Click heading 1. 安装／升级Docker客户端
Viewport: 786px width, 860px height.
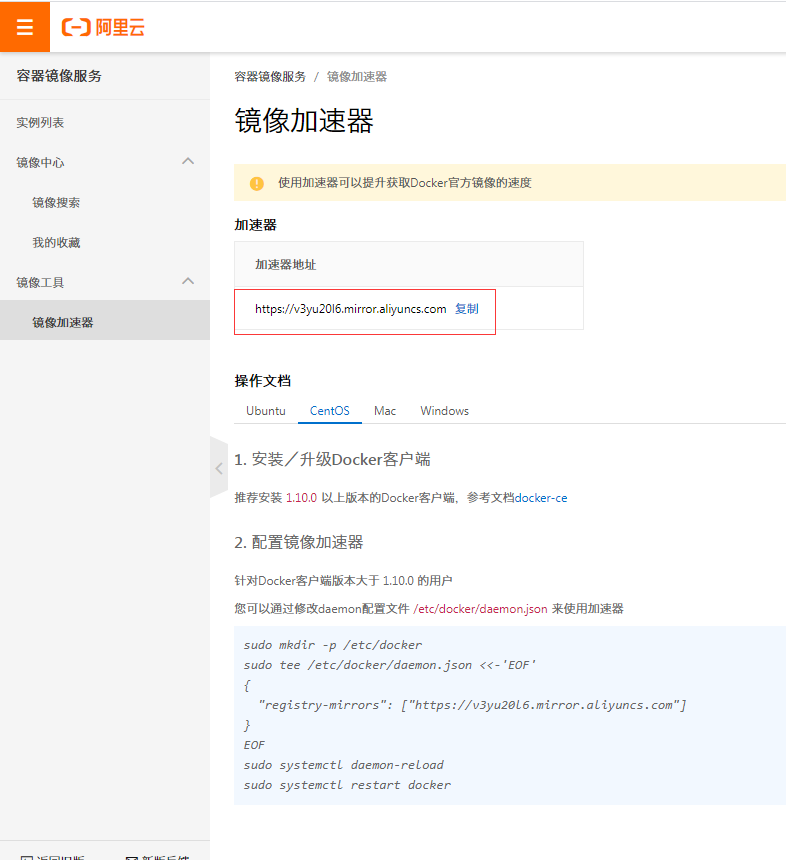(332, 459)
